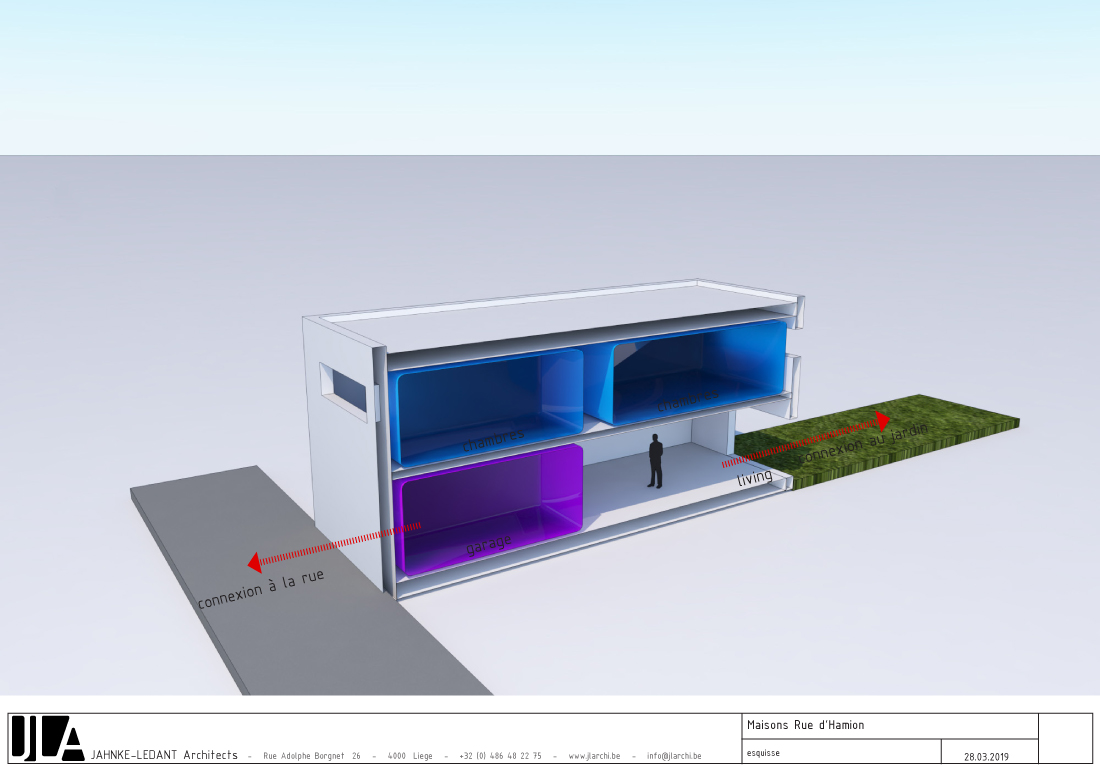This screenshot has width=1100, height=767.
Task: Click the 'garage' text label
Action: tap(489, 545)
